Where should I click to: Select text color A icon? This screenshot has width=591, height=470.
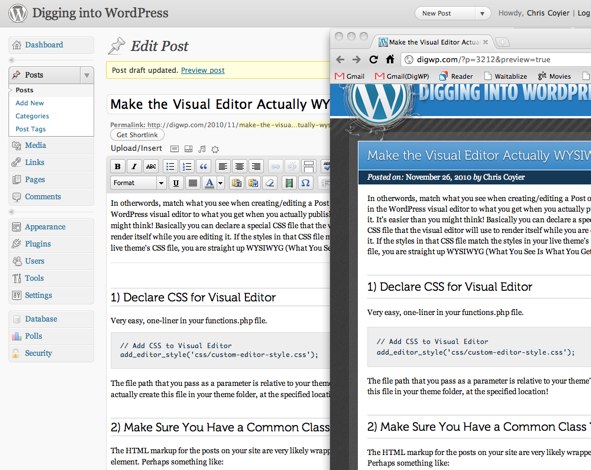coord(210,183)
